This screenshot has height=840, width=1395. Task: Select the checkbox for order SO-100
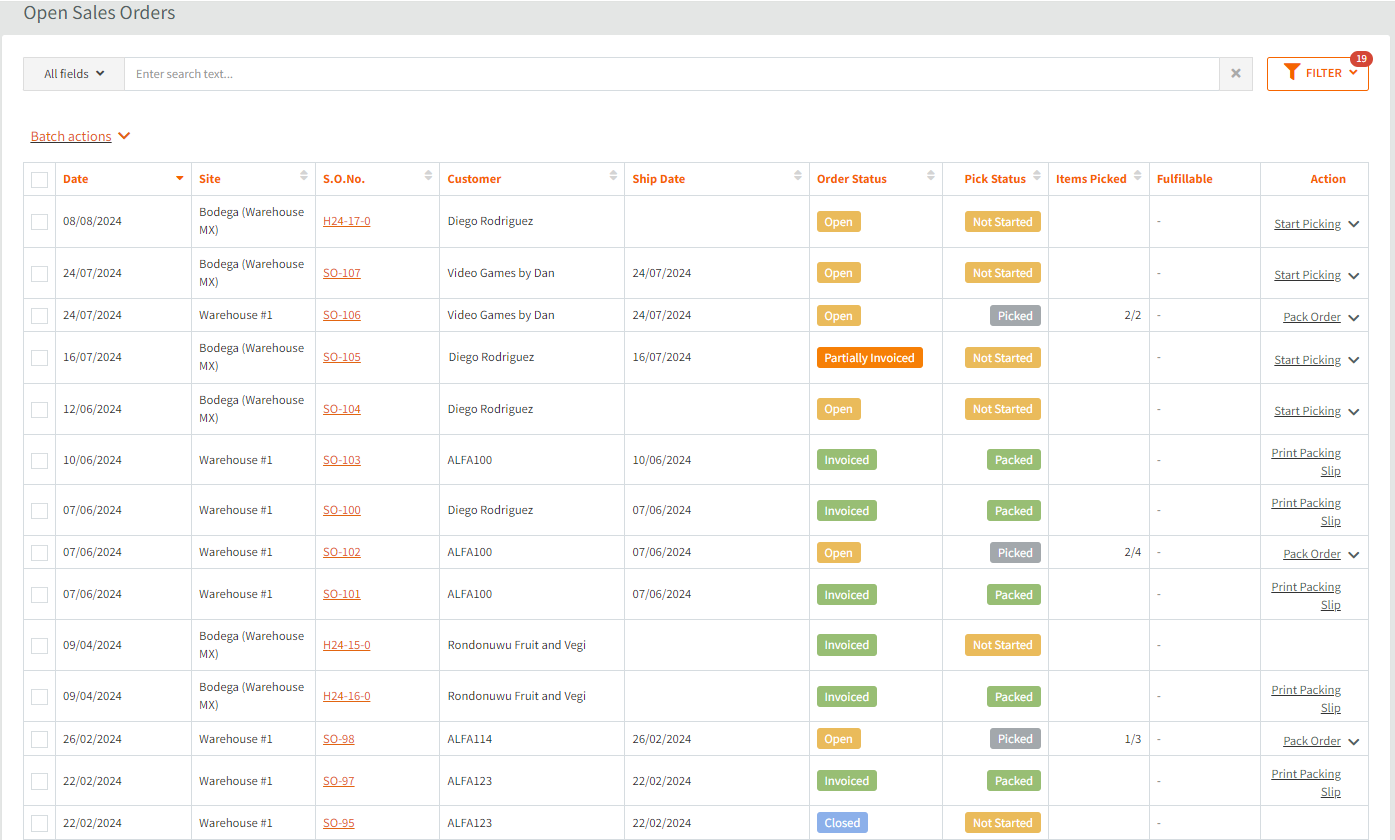(x=39, y=511)
